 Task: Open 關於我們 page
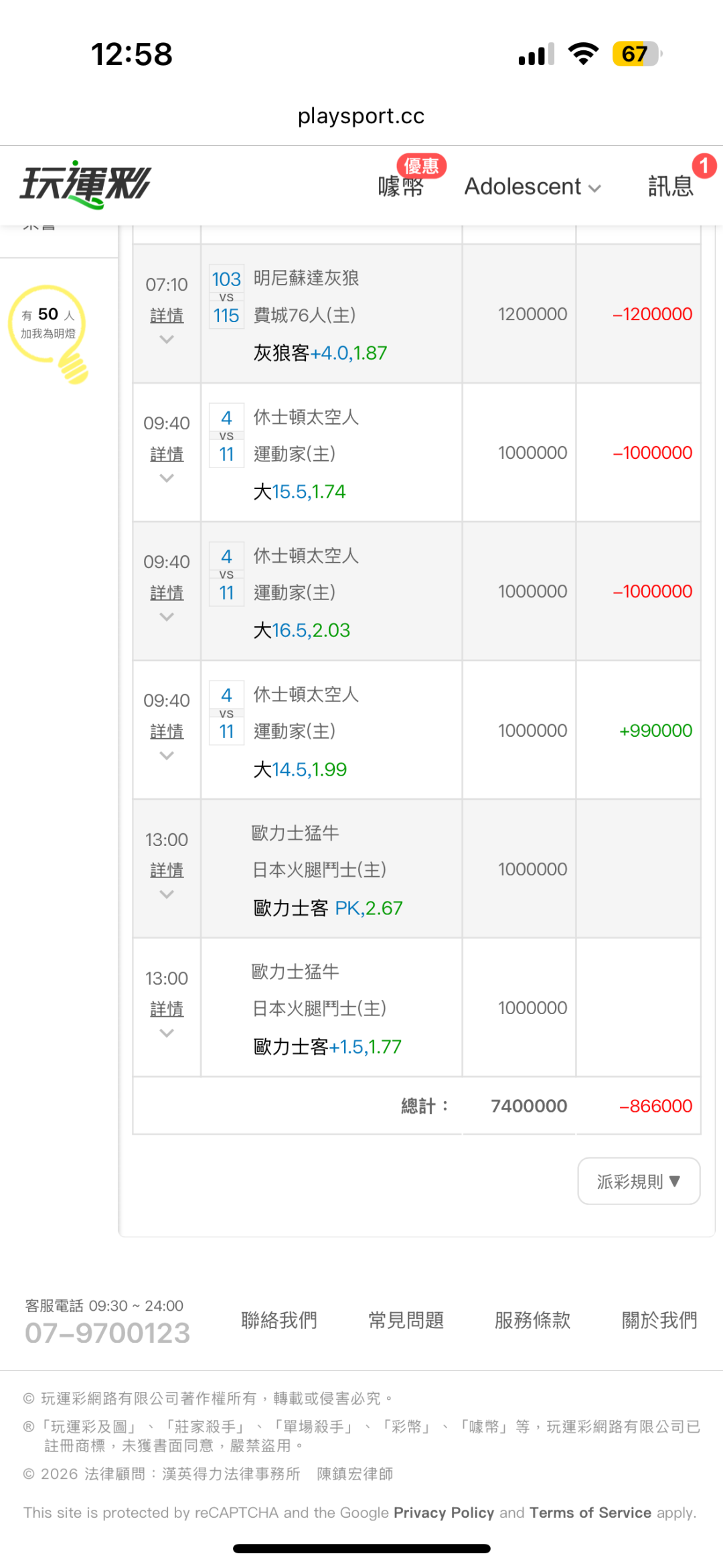tap(659, 1320)
